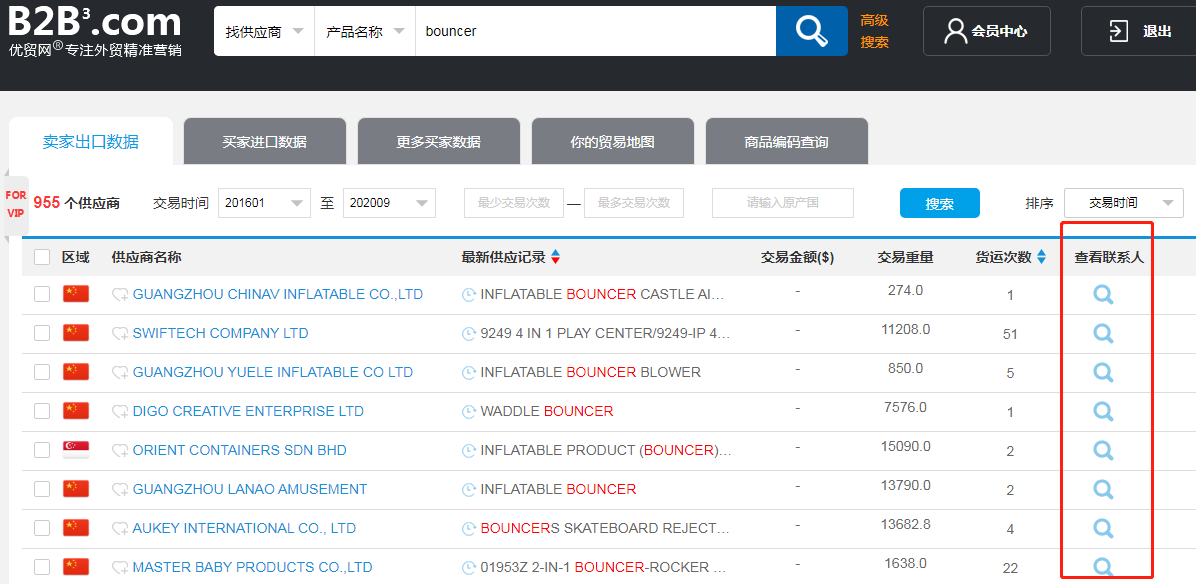View contacts for GUANGZHOU LANAO AMUSEMENT
This screenshot has width=1196, height=584.
pos(1103,489)
